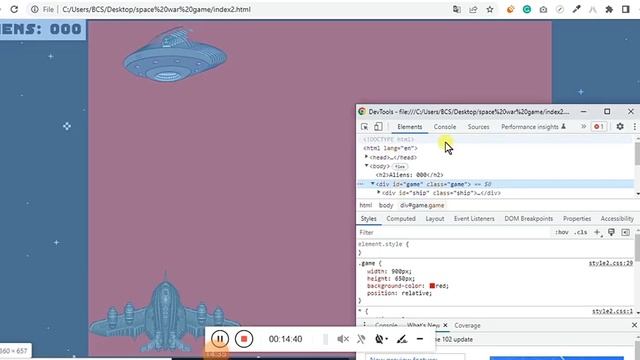640x360 pixels.
Task: Click the html breadcrumb
Action: (366, 205)
